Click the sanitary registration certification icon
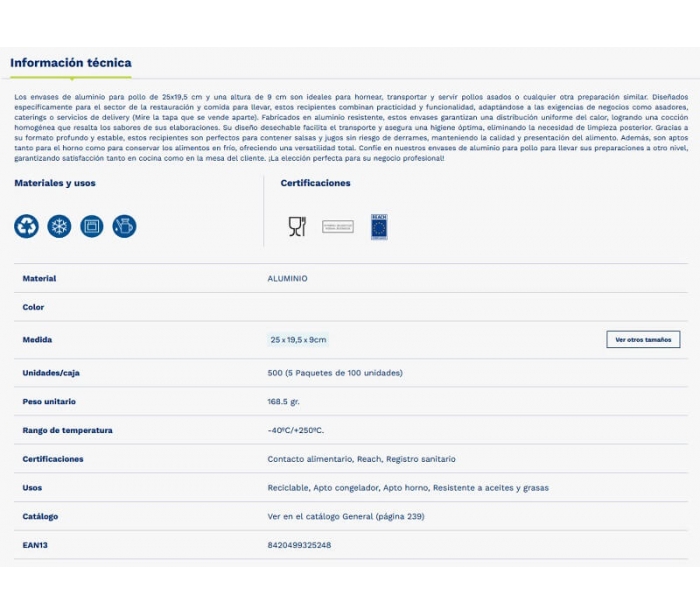The width and height of the screenshot is (700, 614). [338, 227]
